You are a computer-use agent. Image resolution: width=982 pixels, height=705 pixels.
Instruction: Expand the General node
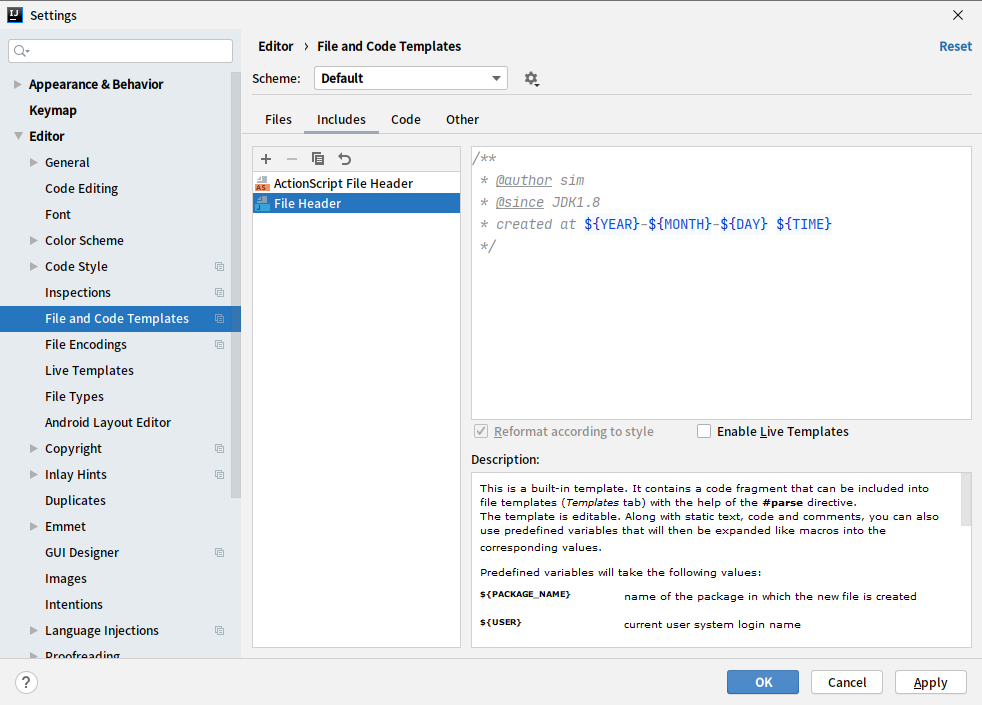(x=34, y=162)
